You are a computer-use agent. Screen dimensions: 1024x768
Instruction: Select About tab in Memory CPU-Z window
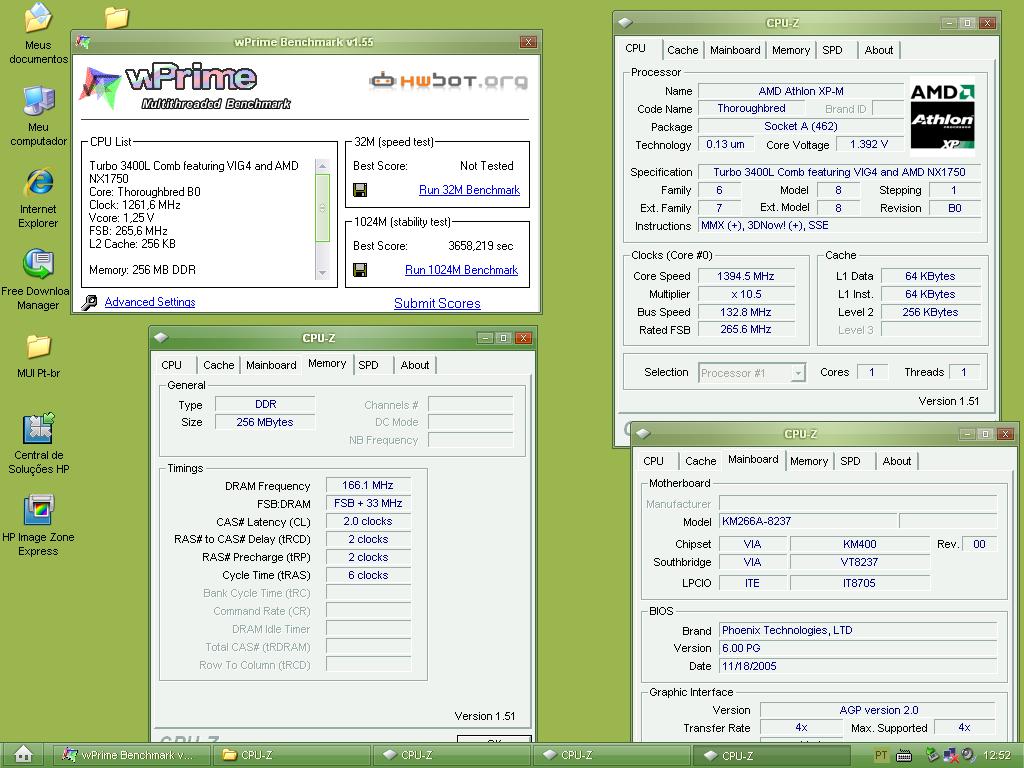pyautogui.click(x=415, y=365)
